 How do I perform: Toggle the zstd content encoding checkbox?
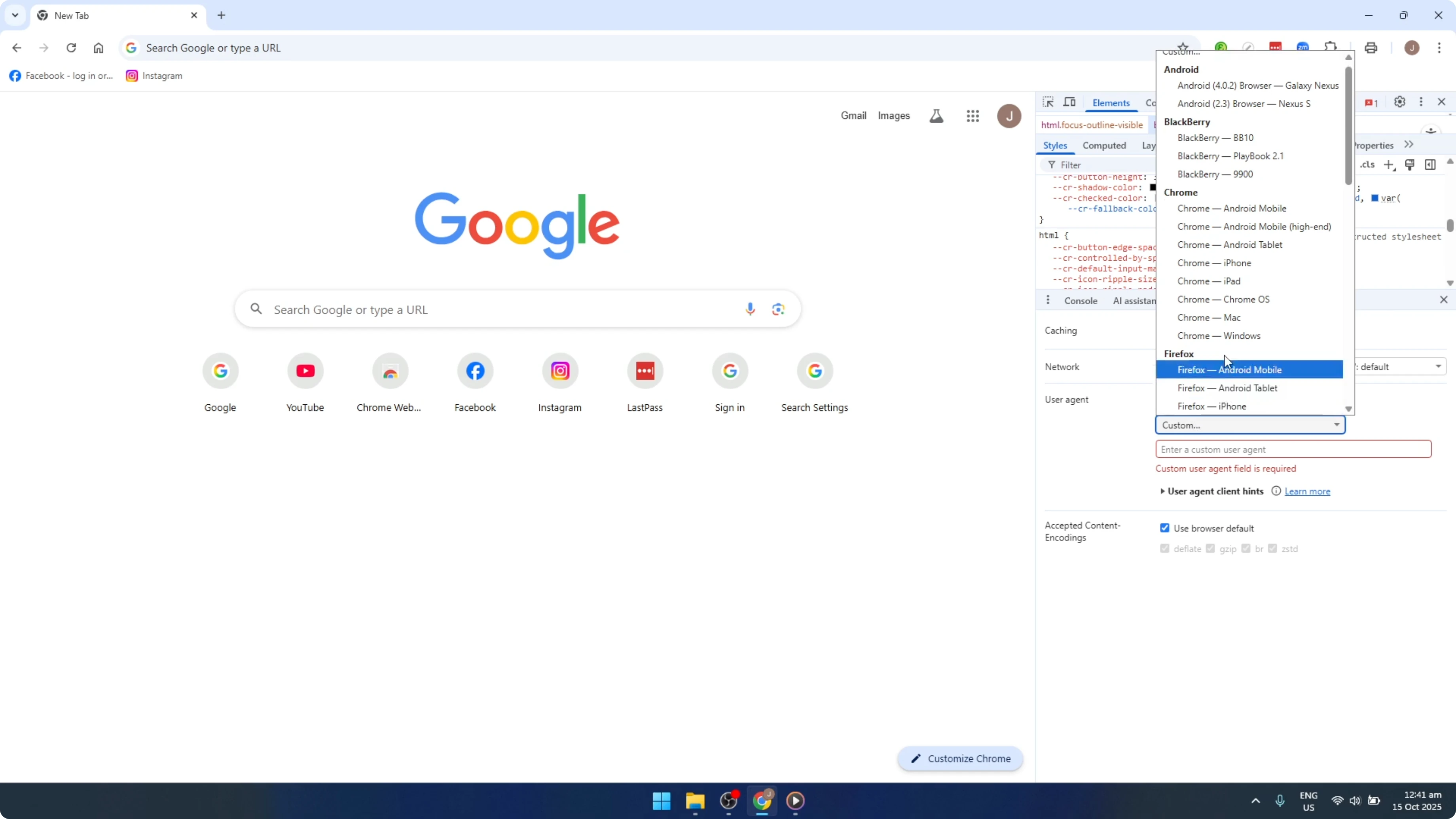pos(1274,549)
